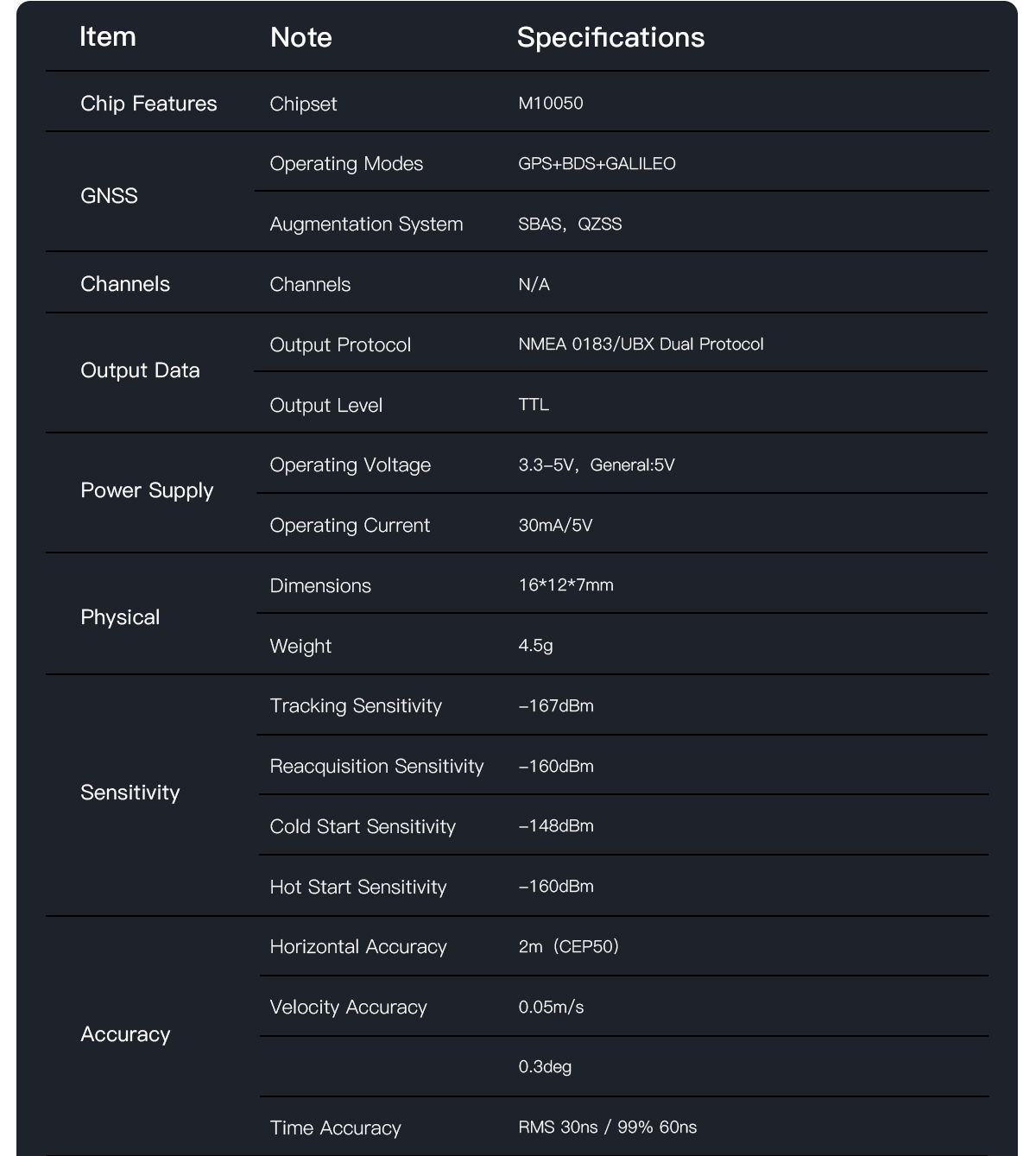Select the Cold Start Sensitivity -148dBm value

[x=556, y=826]
